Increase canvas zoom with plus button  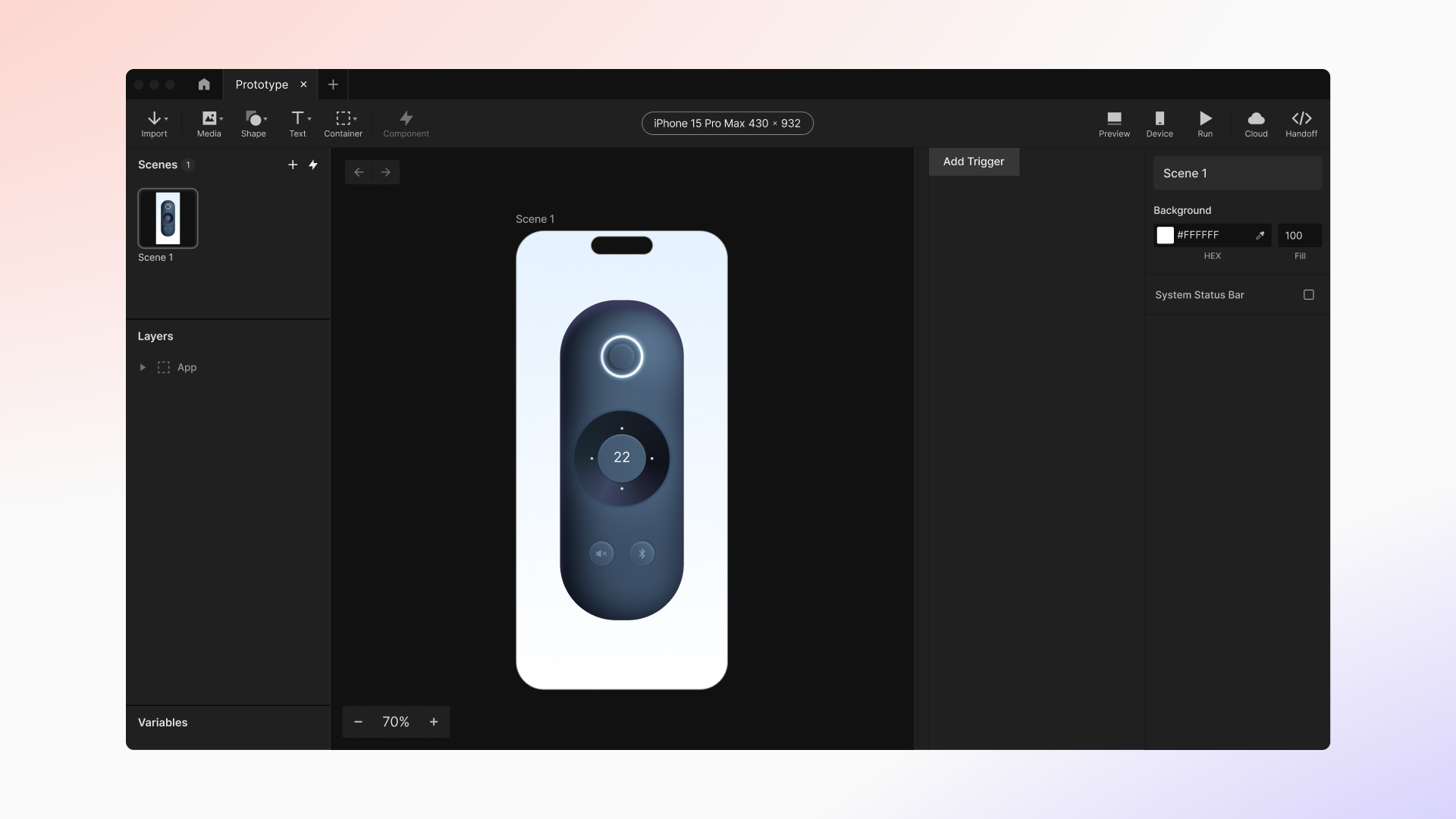click(x=434, y=721)
